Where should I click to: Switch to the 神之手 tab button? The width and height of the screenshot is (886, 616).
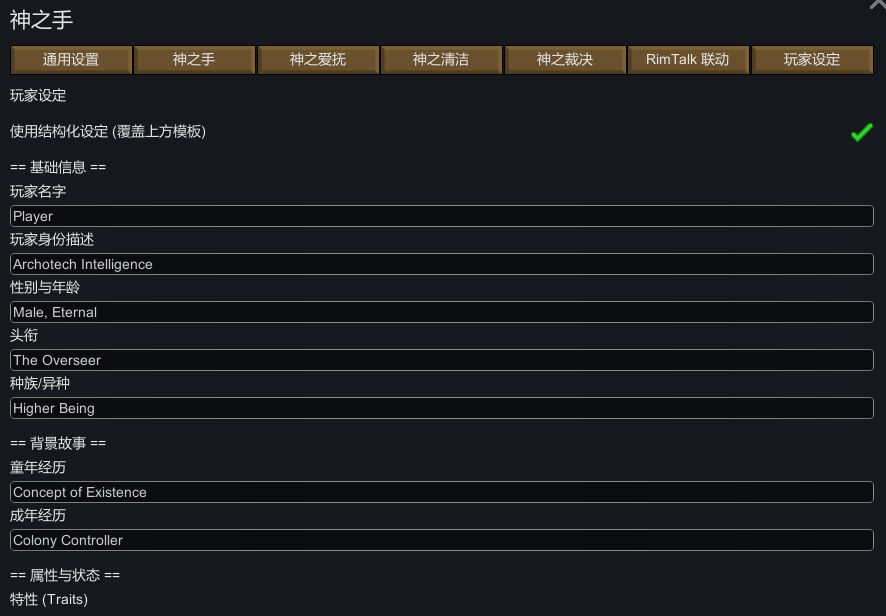(x=194, y=60)
